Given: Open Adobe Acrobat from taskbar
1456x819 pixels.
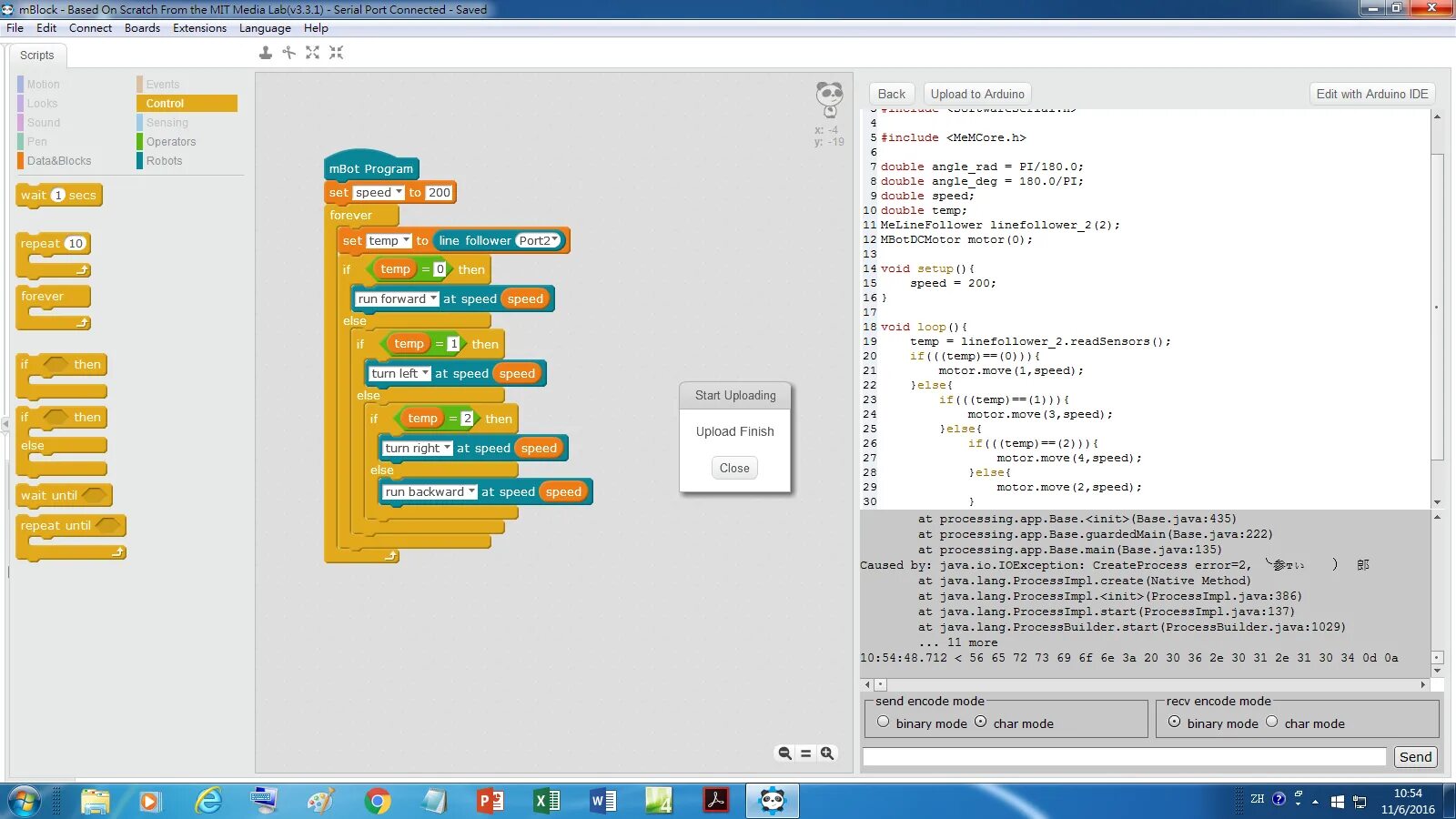Looking at the screenshot, I should (x=716, y=802).
